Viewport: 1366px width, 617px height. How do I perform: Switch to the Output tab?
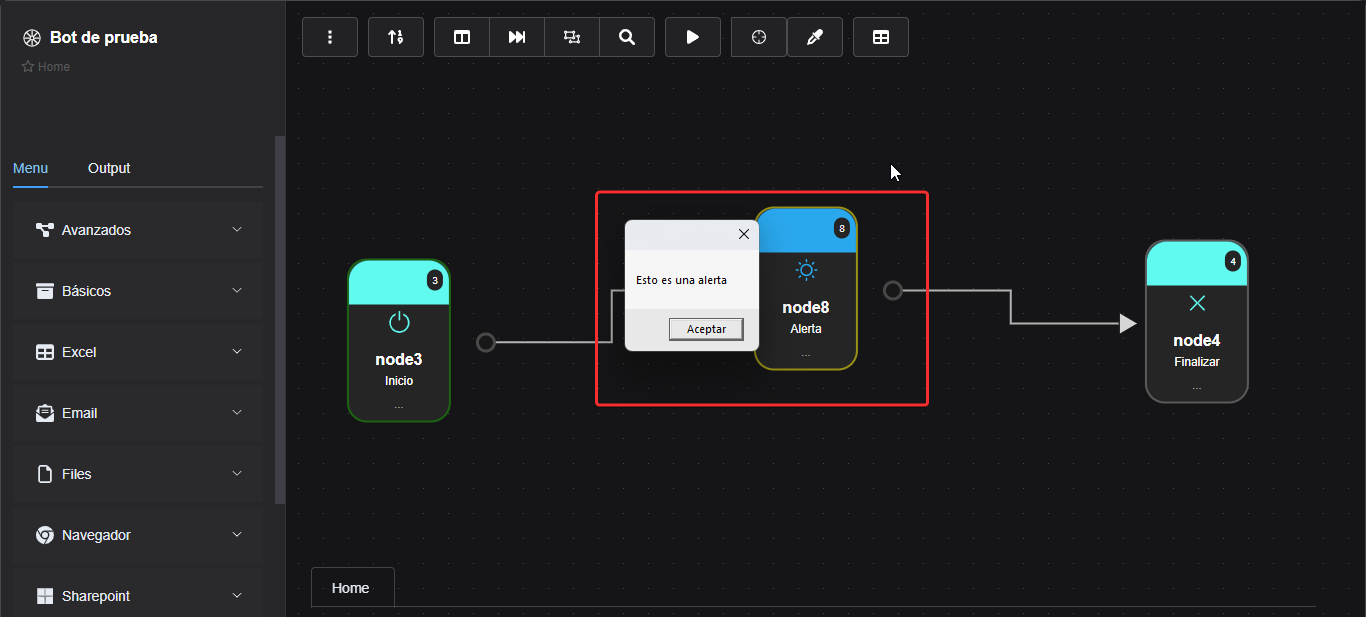109,168
